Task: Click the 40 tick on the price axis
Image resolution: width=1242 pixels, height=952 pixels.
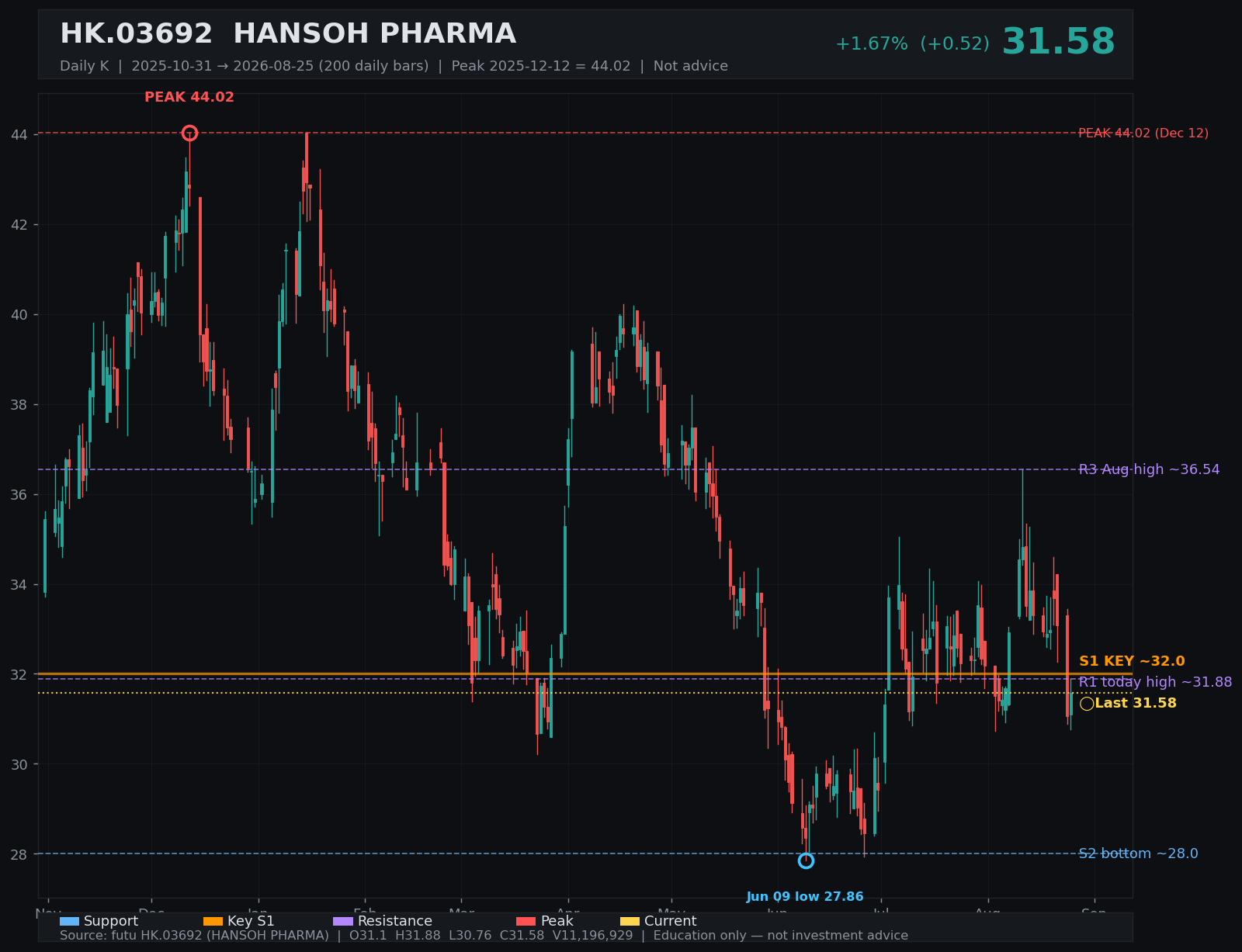Action: 19,315
